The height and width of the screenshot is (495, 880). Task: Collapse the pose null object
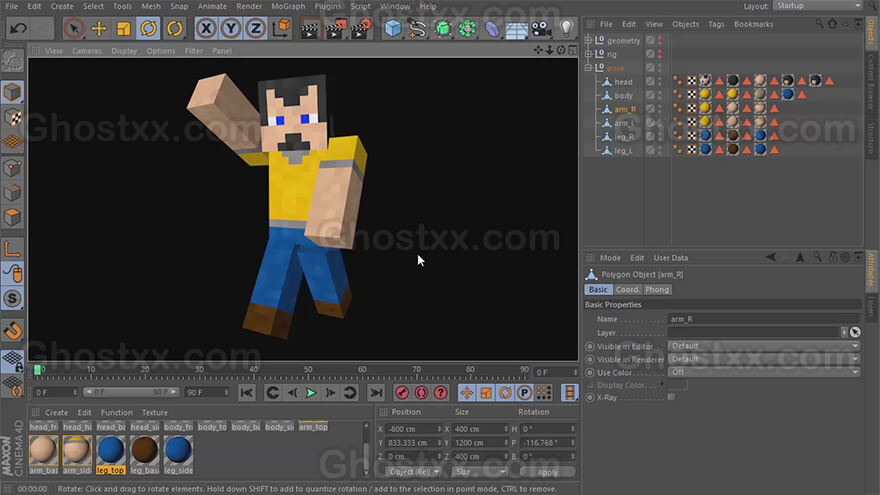pyautogui.click(x=588, y=68)
